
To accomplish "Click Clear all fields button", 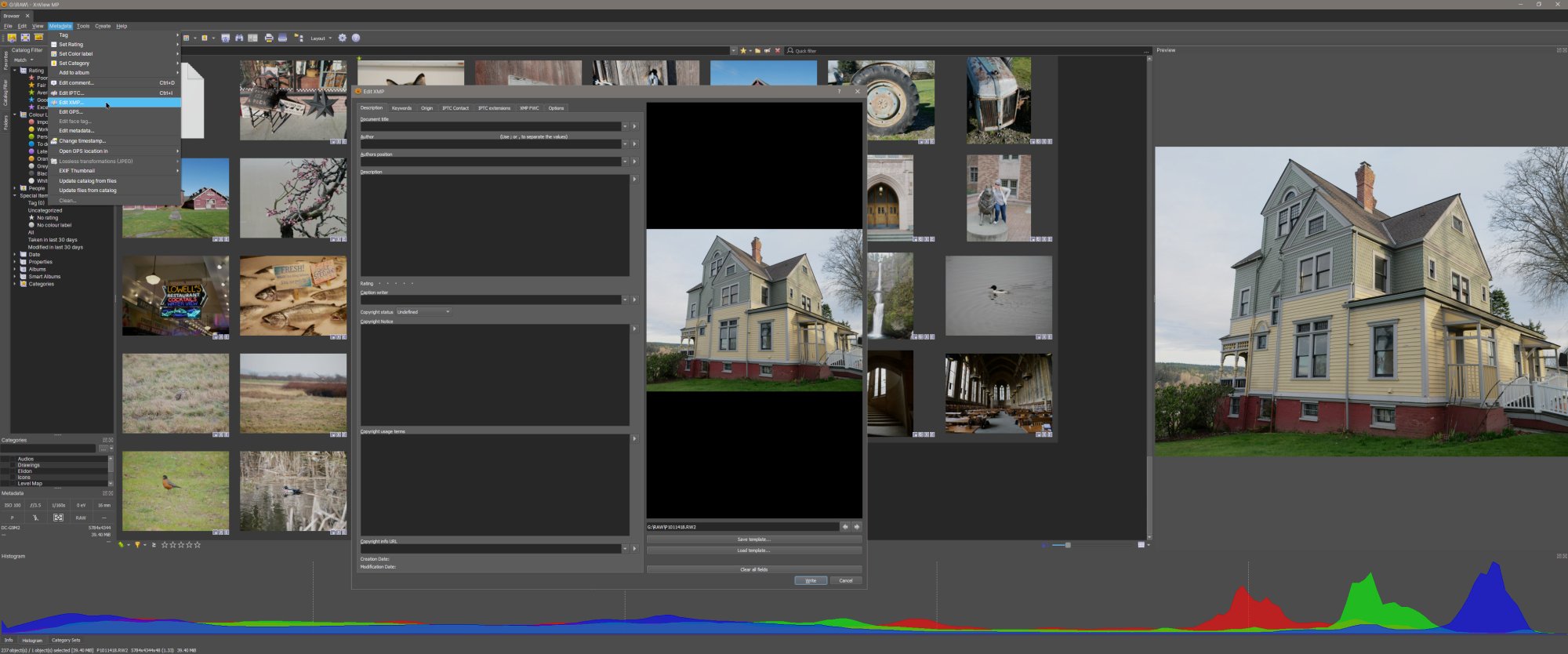I will [754, 569].
